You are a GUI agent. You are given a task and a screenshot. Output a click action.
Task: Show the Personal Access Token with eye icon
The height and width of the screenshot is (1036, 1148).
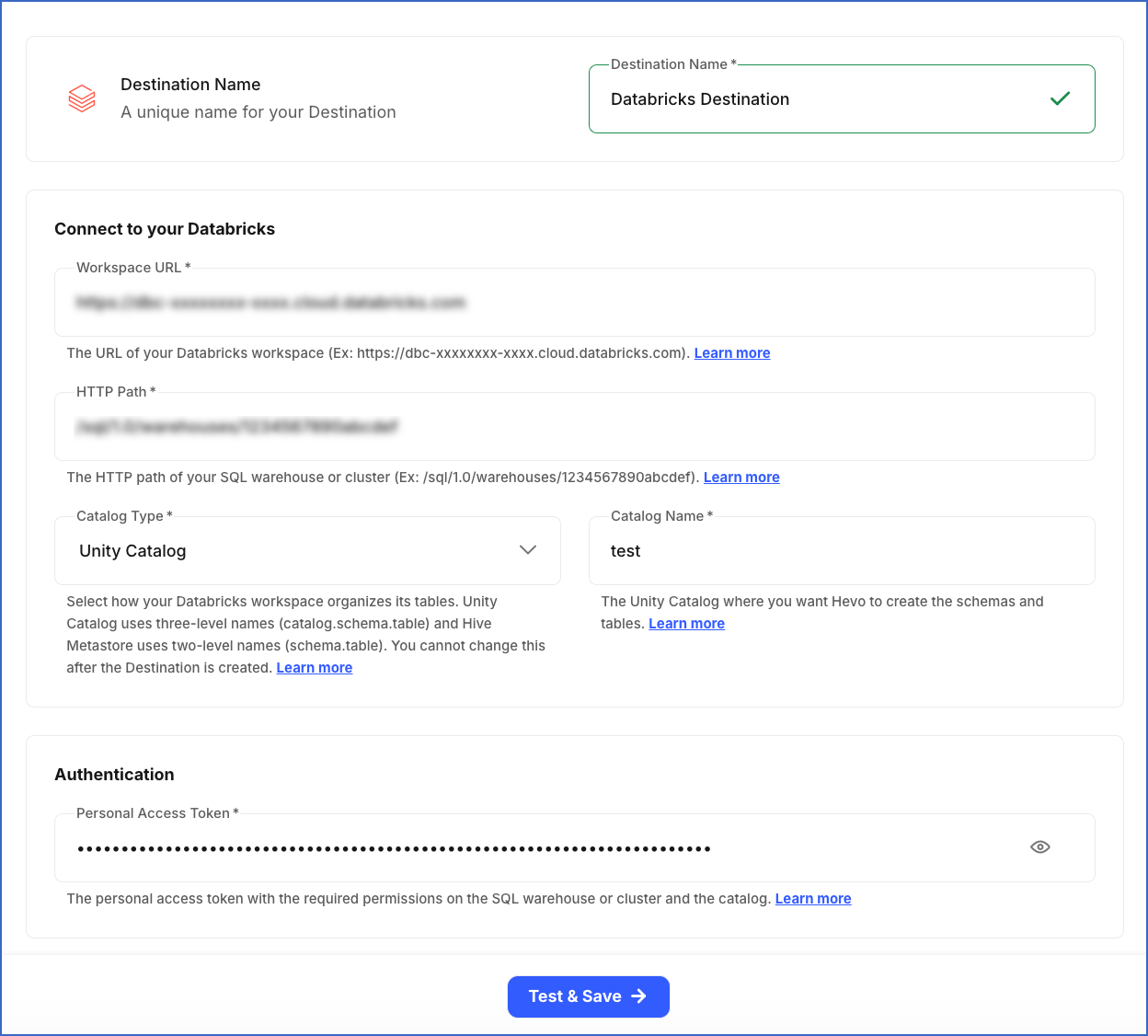pyautogui.click(x=1039, y=847)
